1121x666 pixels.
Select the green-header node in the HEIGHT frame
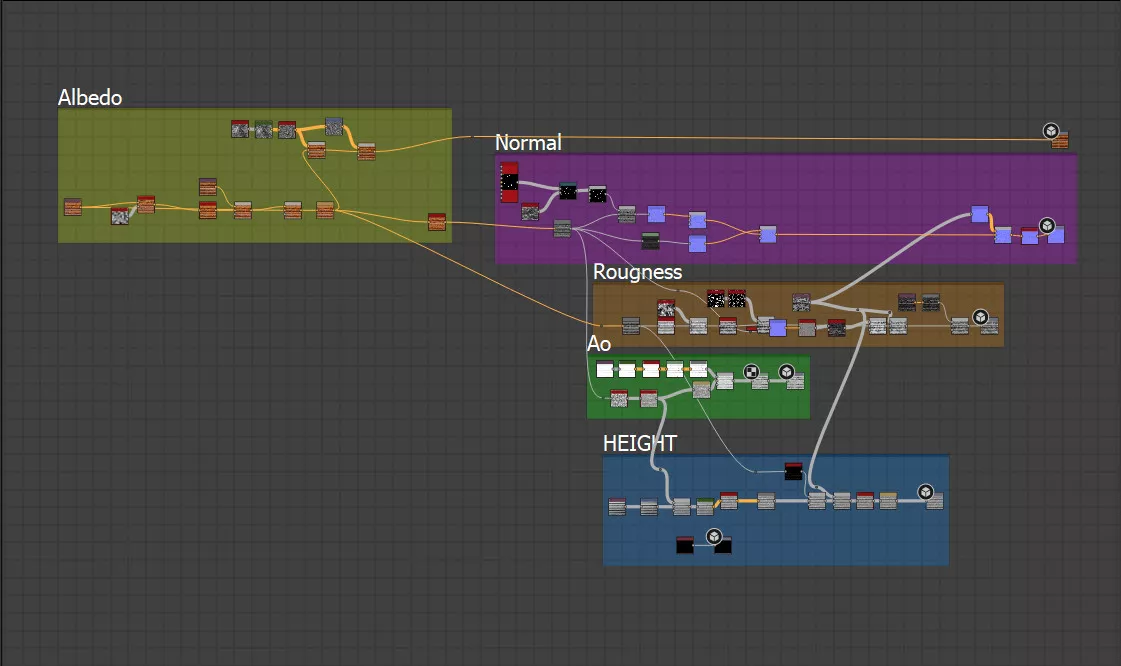pyautogui.click(x=705, y=505)
